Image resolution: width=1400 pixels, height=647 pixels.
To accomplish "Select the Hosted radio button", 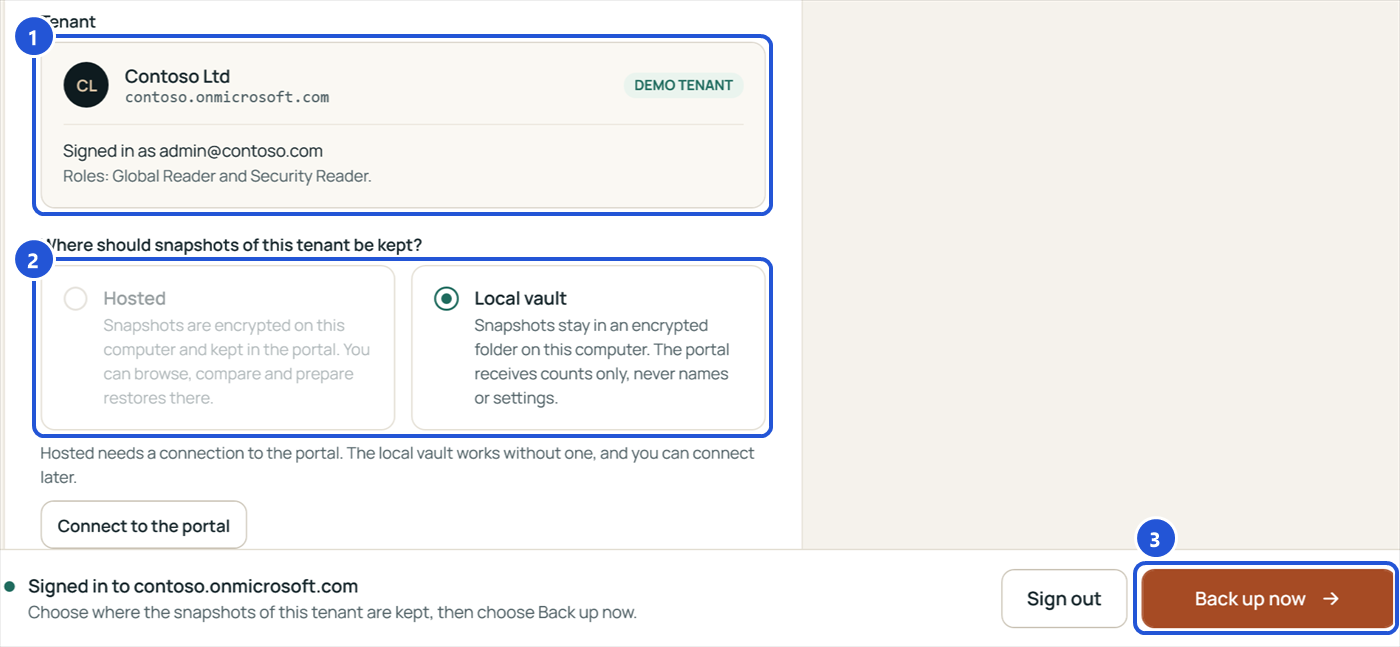I will [x=75, y=298].
